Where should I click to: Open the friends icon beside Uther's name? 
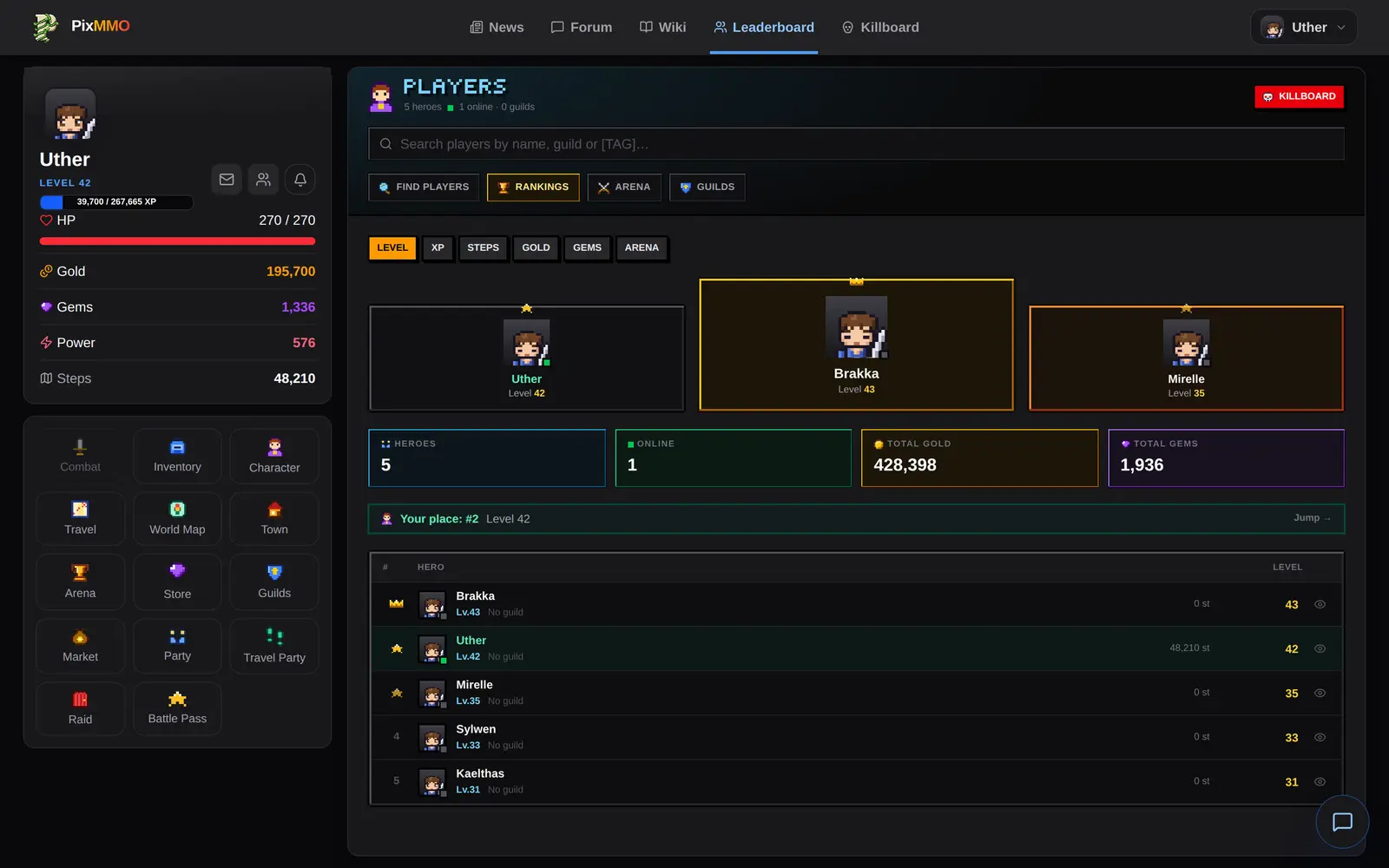tap(263, 180)
